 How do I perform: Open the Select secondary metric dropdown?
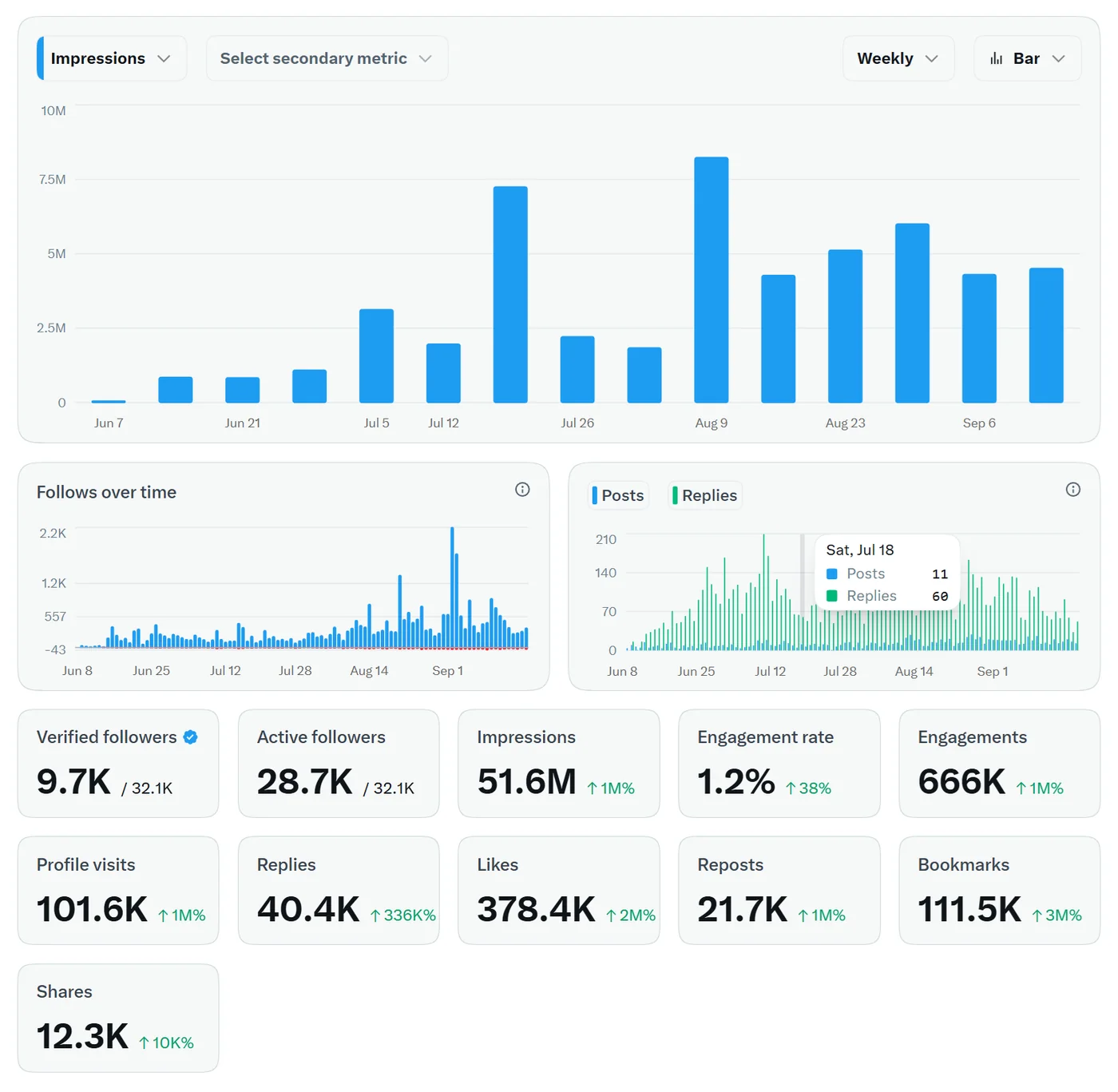pos(327,58)
